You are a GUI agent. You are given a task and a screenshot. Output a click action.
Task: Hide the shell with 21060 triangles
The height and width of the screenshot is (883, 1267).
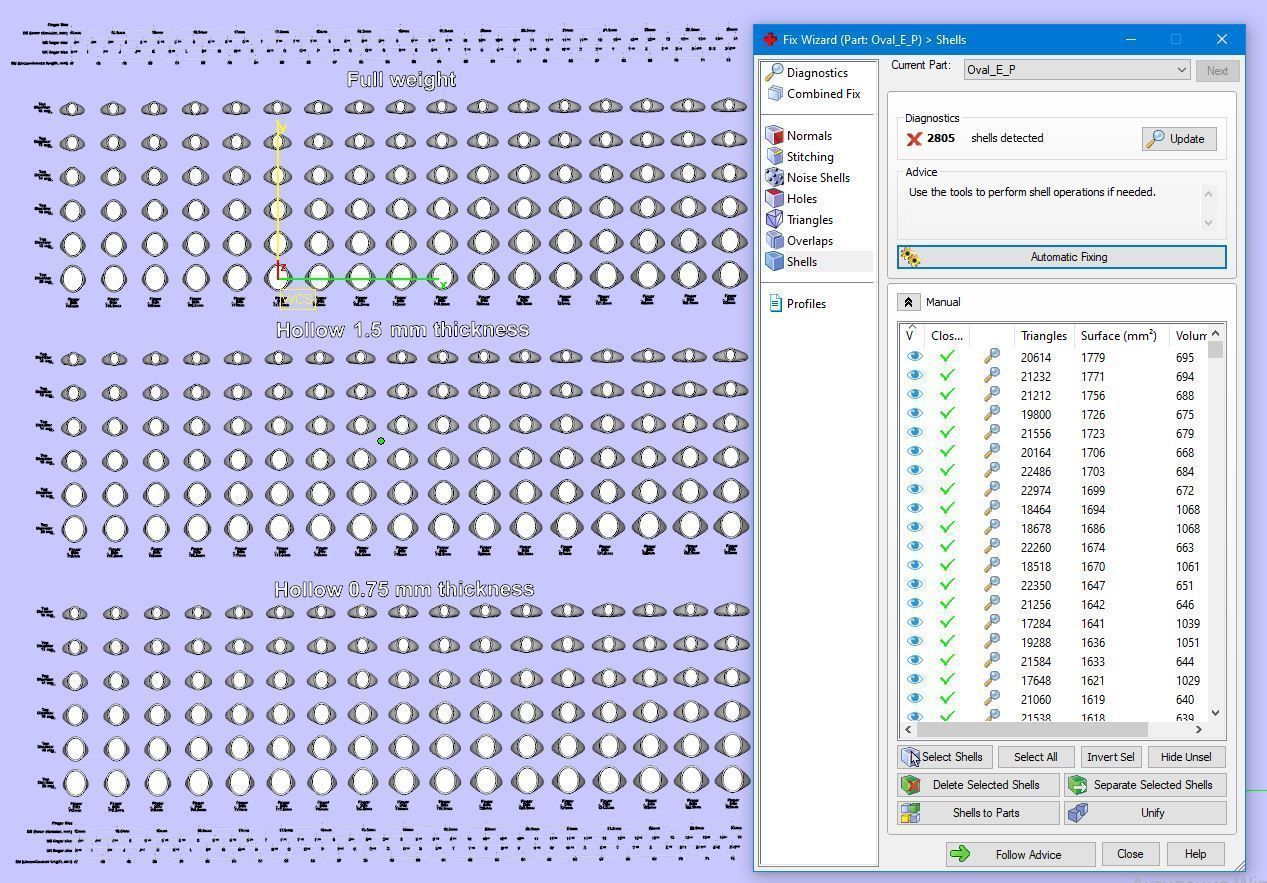coord(914,699)
